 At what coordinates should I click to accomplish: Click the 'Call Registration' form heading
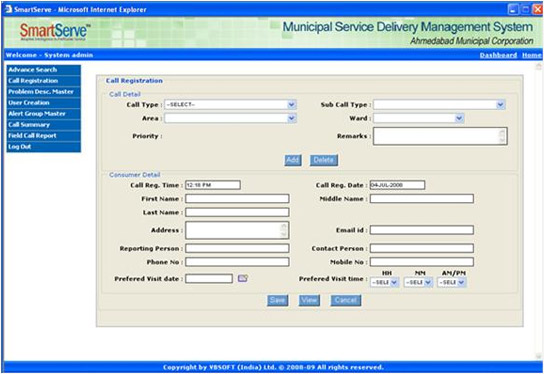click(x=134, y=80)
